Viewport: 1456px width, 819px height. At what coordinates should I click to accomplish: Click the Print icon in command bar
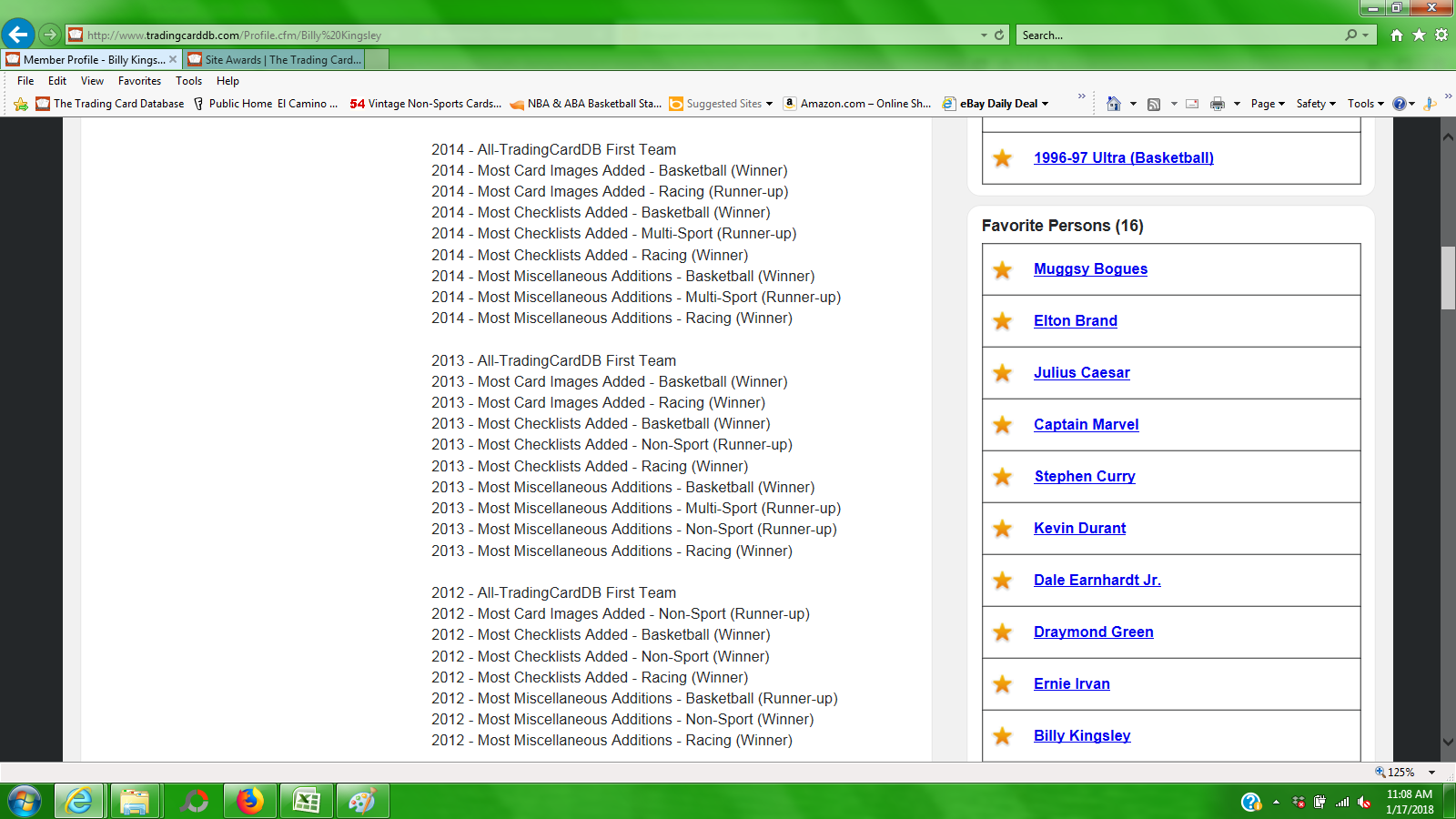1218,104
